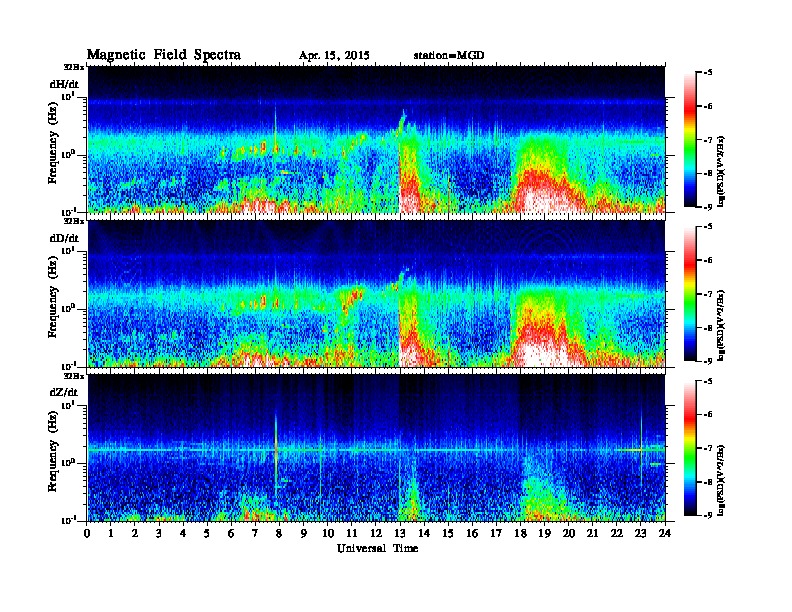Click the hour 24 tick label on the time axis
Image resolution: width=792 pixels, height=612 pixels.
(x=665, y=533)
